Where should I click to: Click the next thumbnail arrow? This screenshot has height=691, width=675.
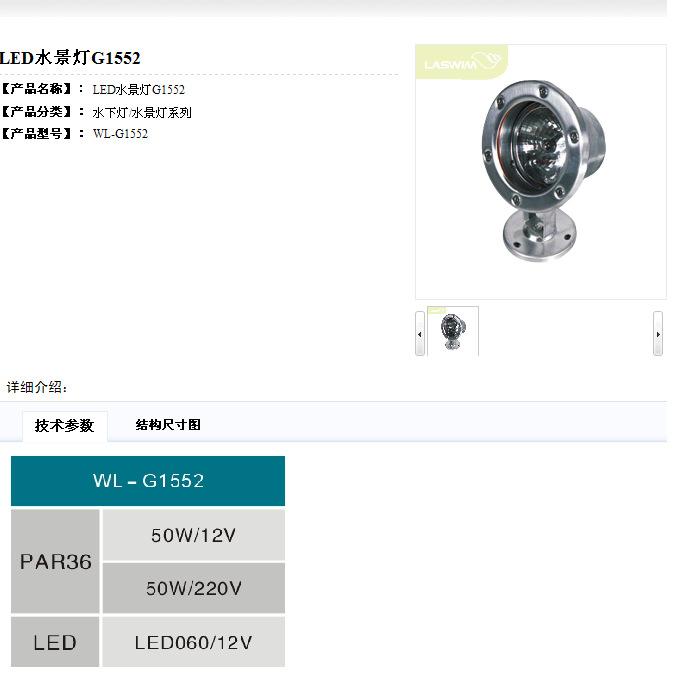pyautogui.click(x=657, y=334)
